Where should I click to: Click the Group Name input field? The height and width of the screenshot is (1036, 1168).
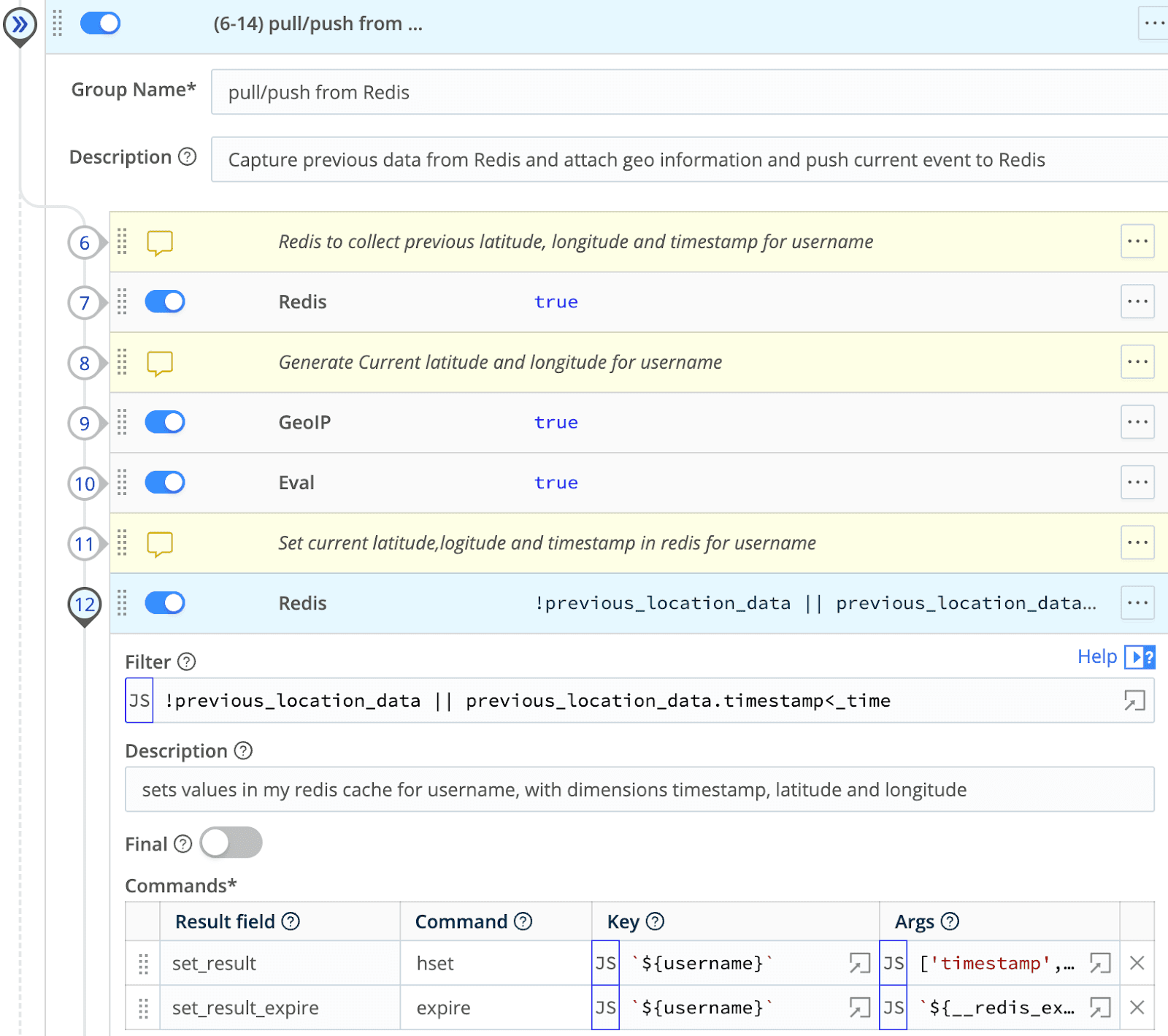686,93
